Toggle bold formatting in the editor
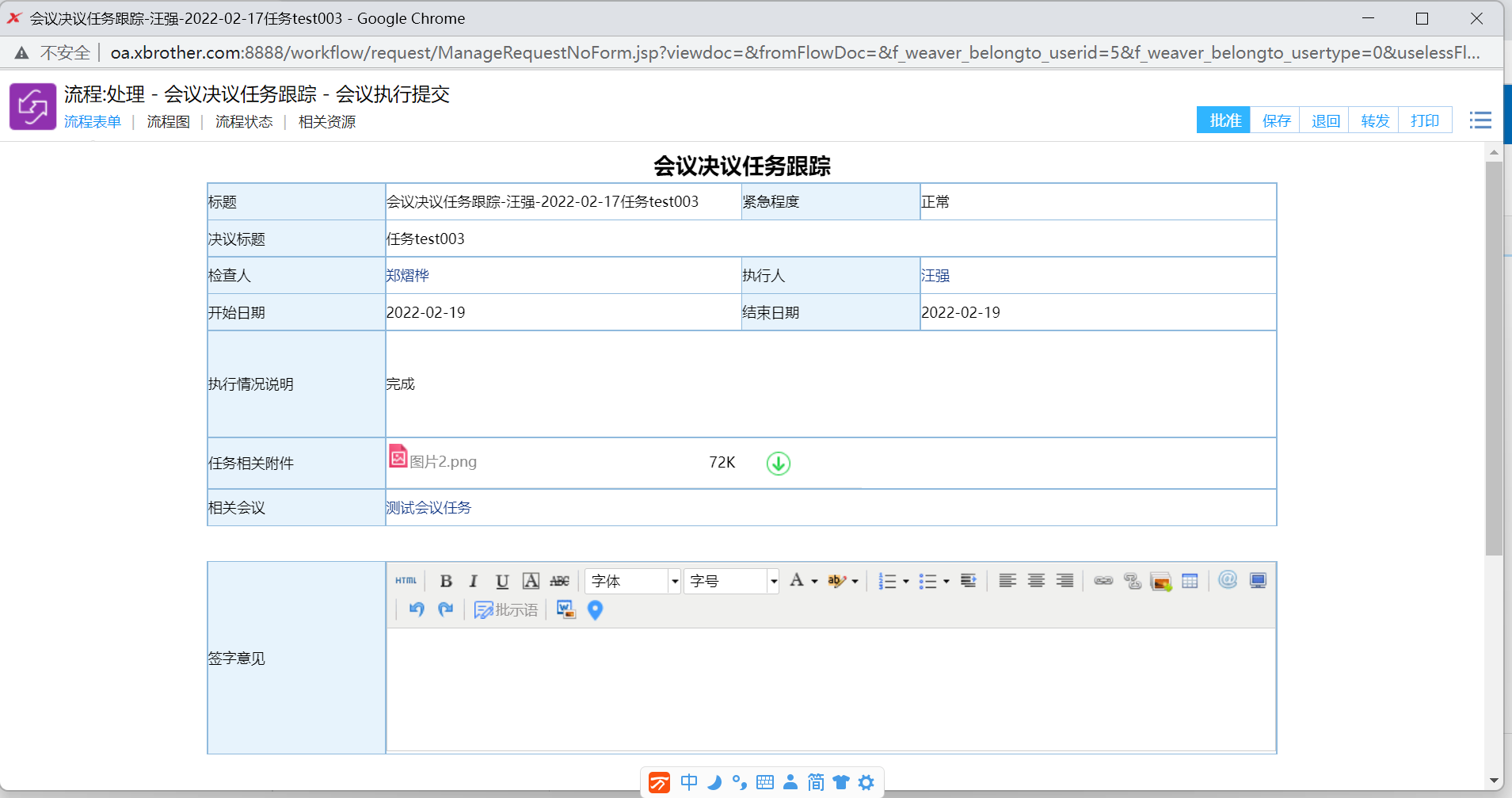The height and width of the screenshot is (798, 1512). (446, 581)
